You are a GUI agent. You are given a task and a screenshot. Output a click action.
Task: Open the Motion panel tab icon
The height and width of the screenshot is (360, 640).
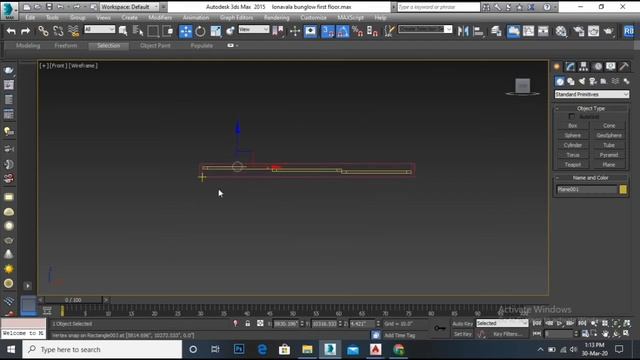point(597,67)
